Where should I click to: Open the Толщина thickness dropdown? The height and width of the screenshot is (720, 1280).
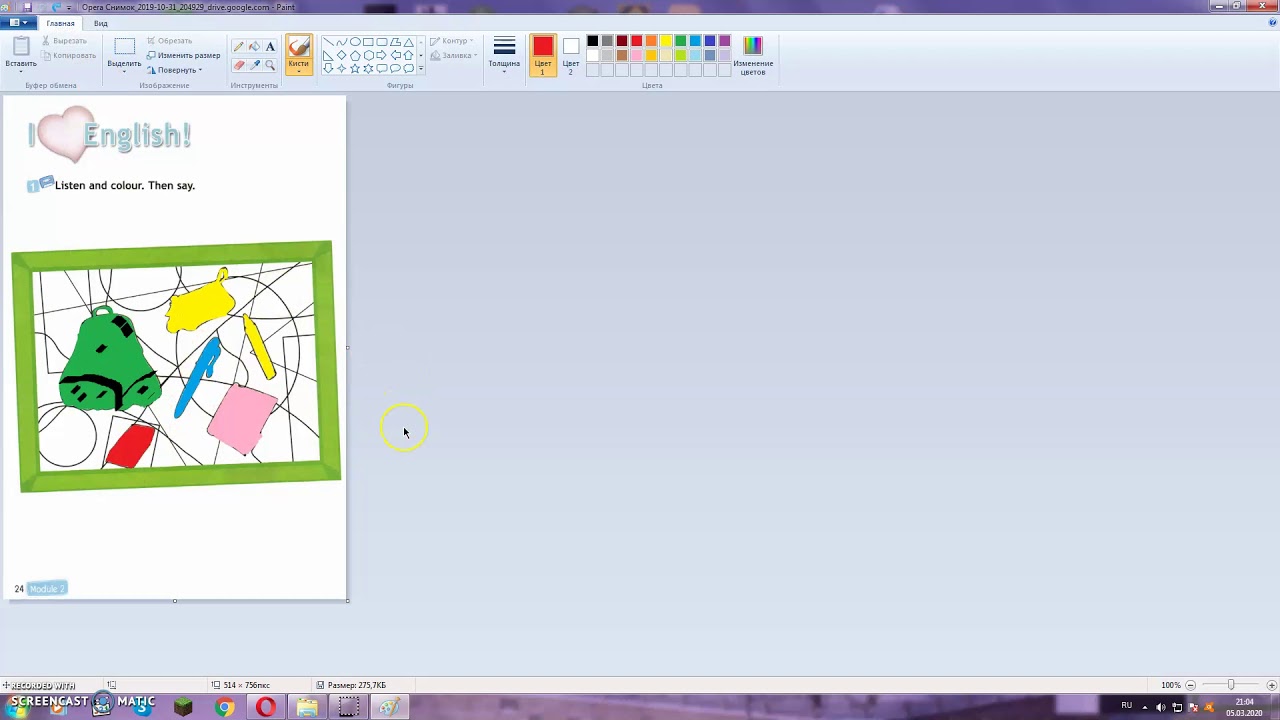(x=504, y=55)
